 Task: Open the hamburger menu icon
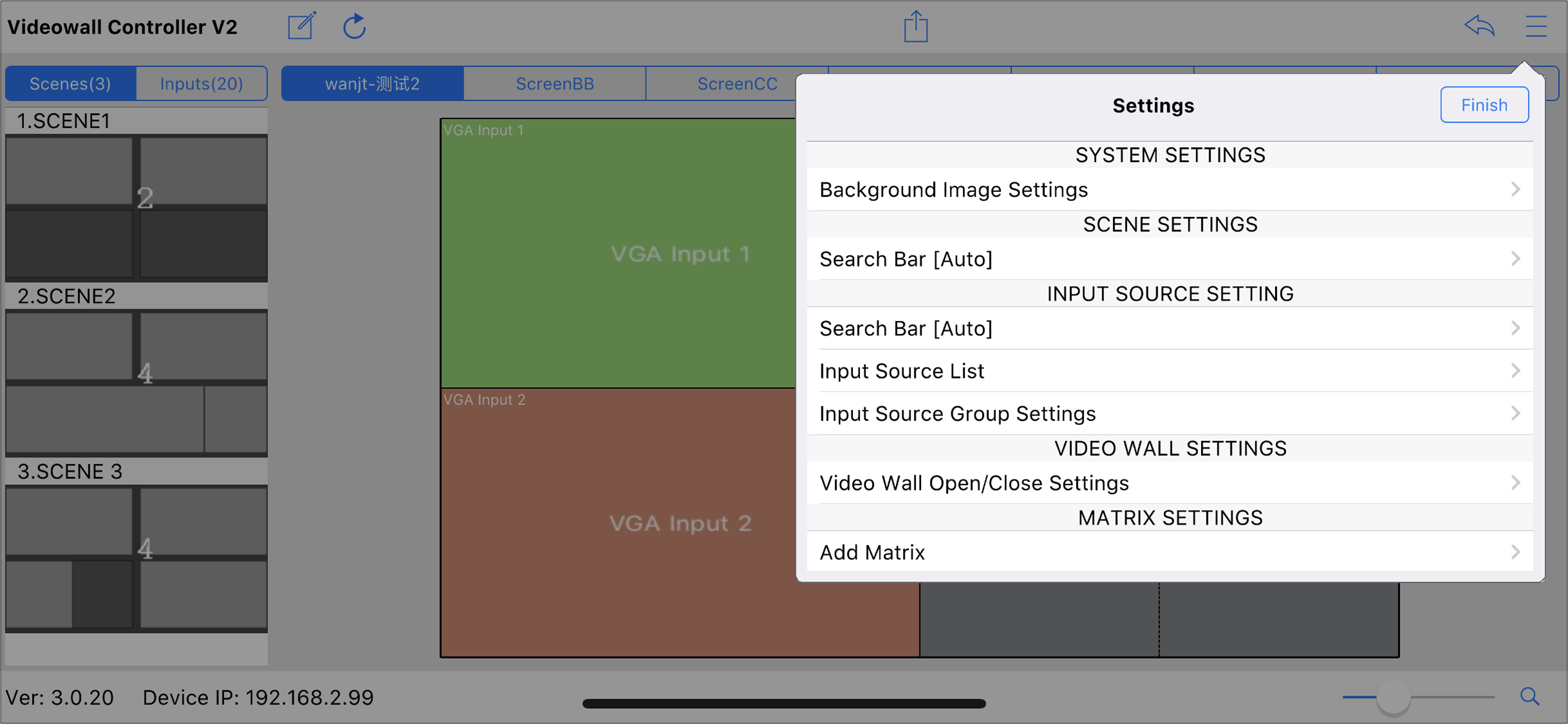pos(1536,26)
